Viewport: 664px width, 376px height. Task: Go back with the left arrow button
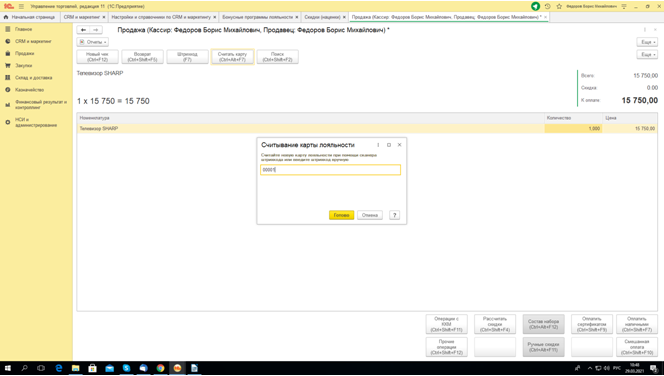[x=83, y=30]
